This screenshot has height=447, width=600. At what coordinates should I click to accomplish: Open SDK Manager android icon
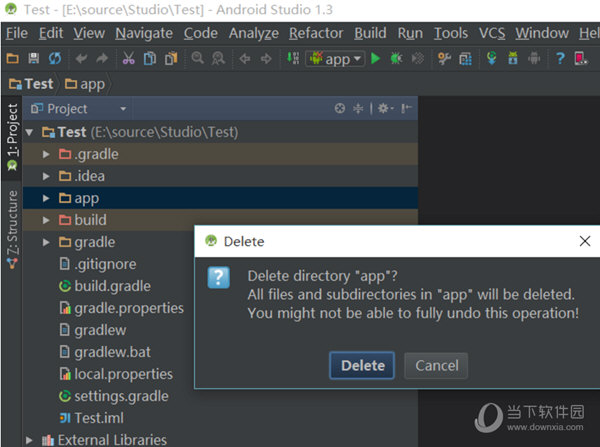[534, 59]
